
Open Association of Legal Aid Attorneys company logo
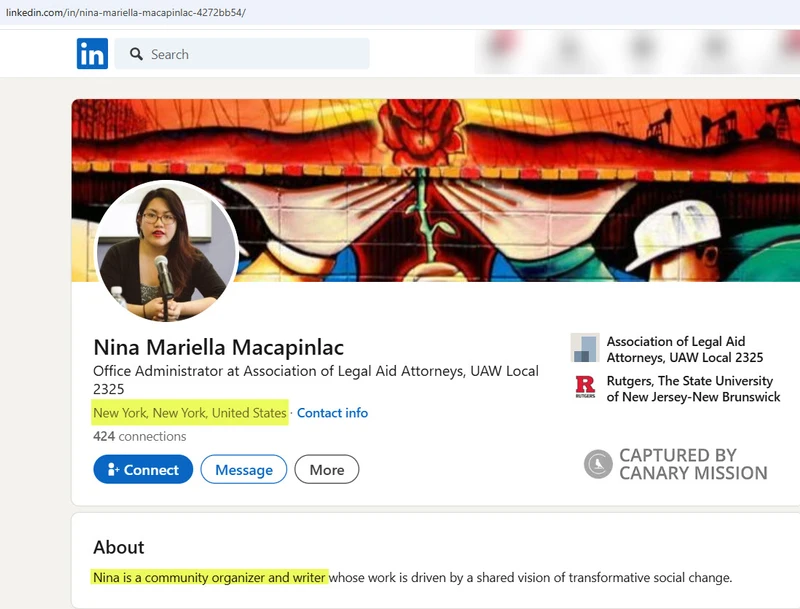point(585,348)
